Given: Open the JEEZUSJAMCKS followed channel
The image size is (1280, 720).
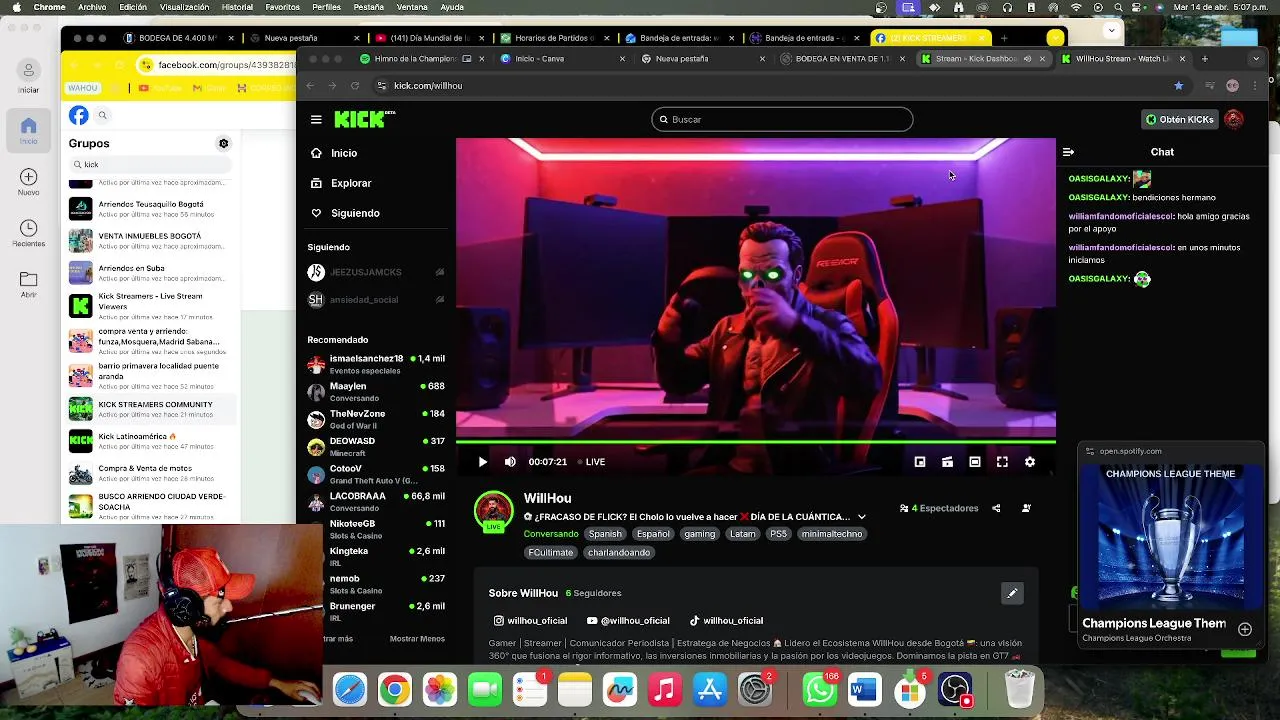Looking at the screenshot, I should tap(376, 272).
